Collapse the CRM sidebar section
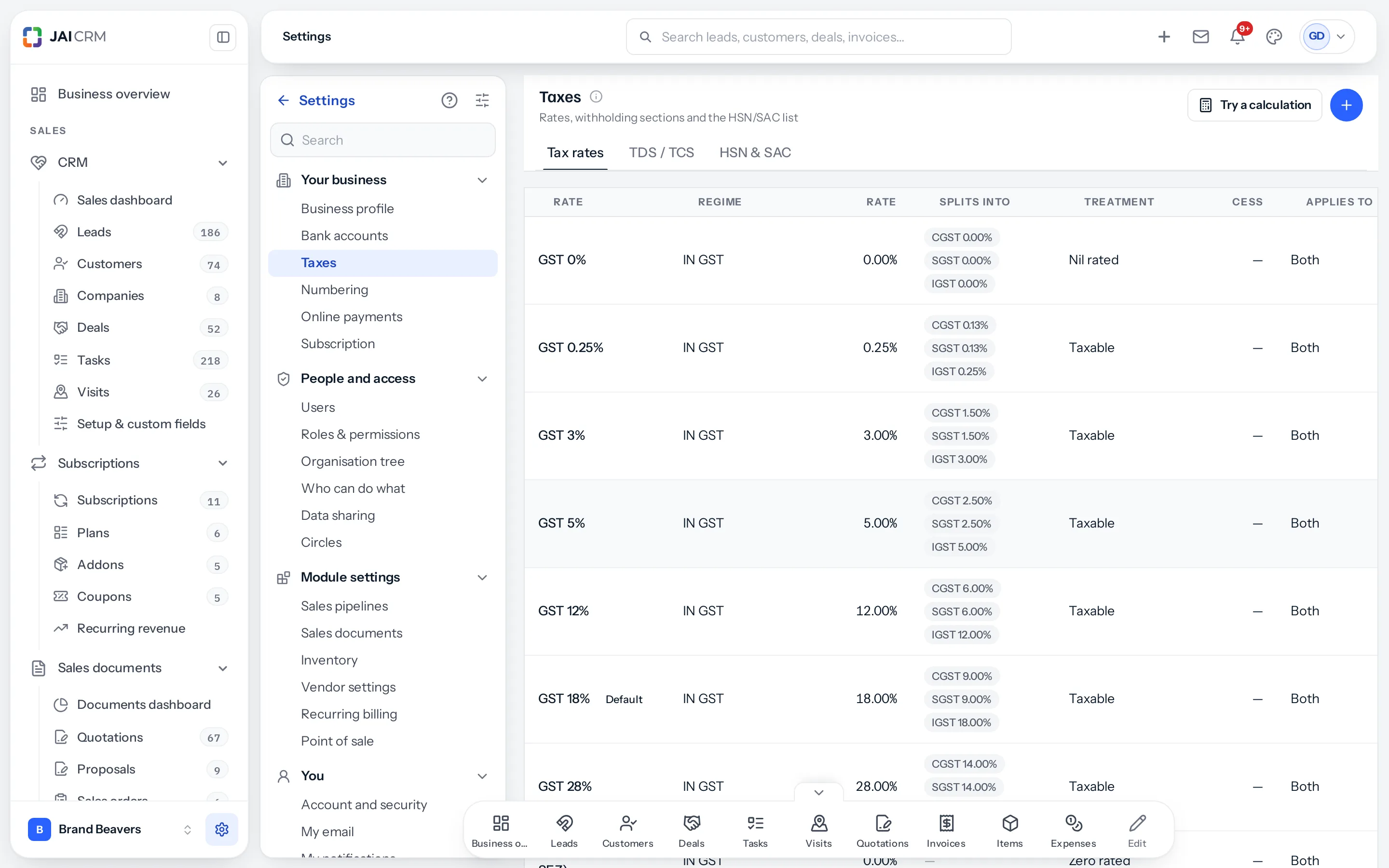This screenshot has height=868, width=1389. click(x=223, y=163)
